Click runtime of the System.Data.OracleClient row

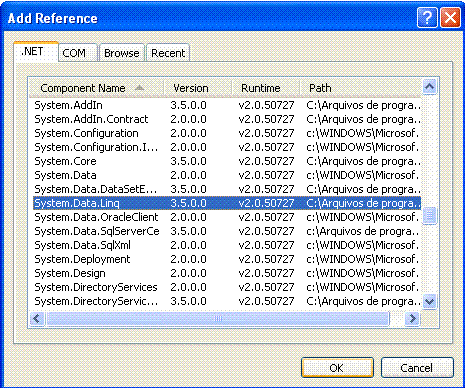click(x=266, y=217)
